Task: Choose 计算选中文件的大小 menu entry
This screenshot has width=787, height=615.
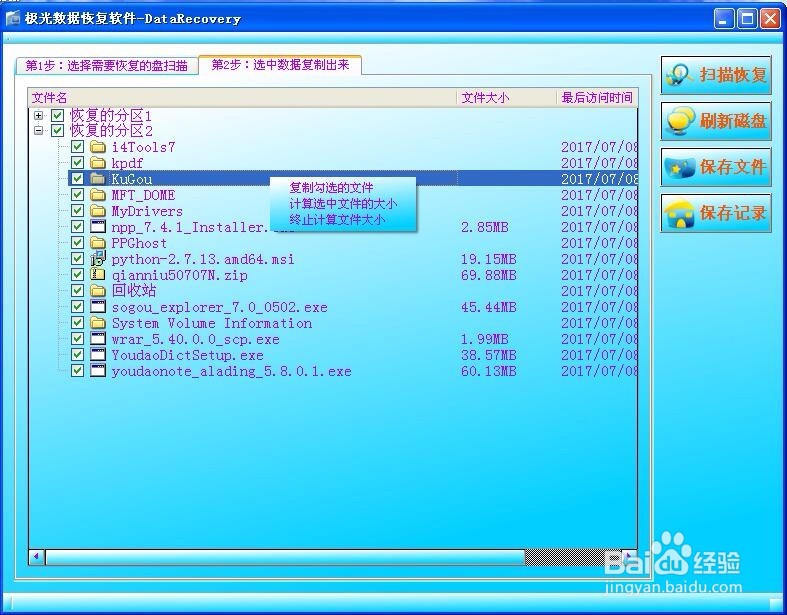Action: [x=343, y=204]
